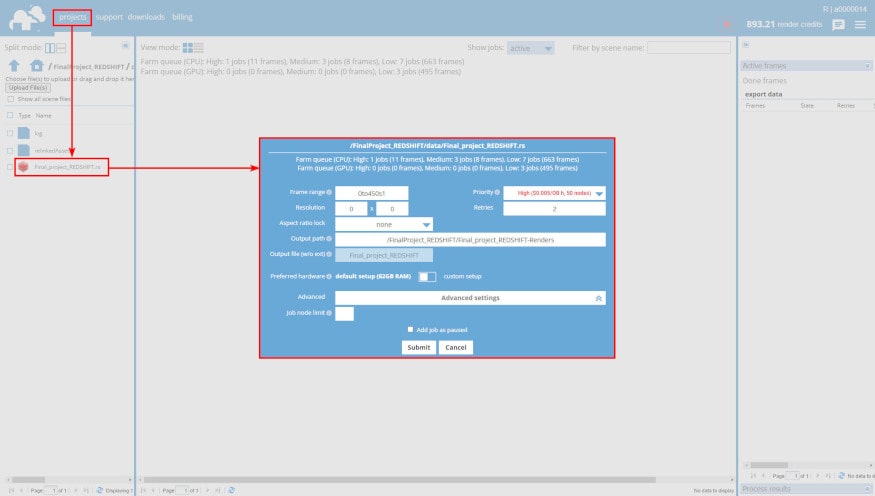The height and width of the screenshot is (496, 875).
Task: Click the Output path info icon
Action: pos(329,239)
